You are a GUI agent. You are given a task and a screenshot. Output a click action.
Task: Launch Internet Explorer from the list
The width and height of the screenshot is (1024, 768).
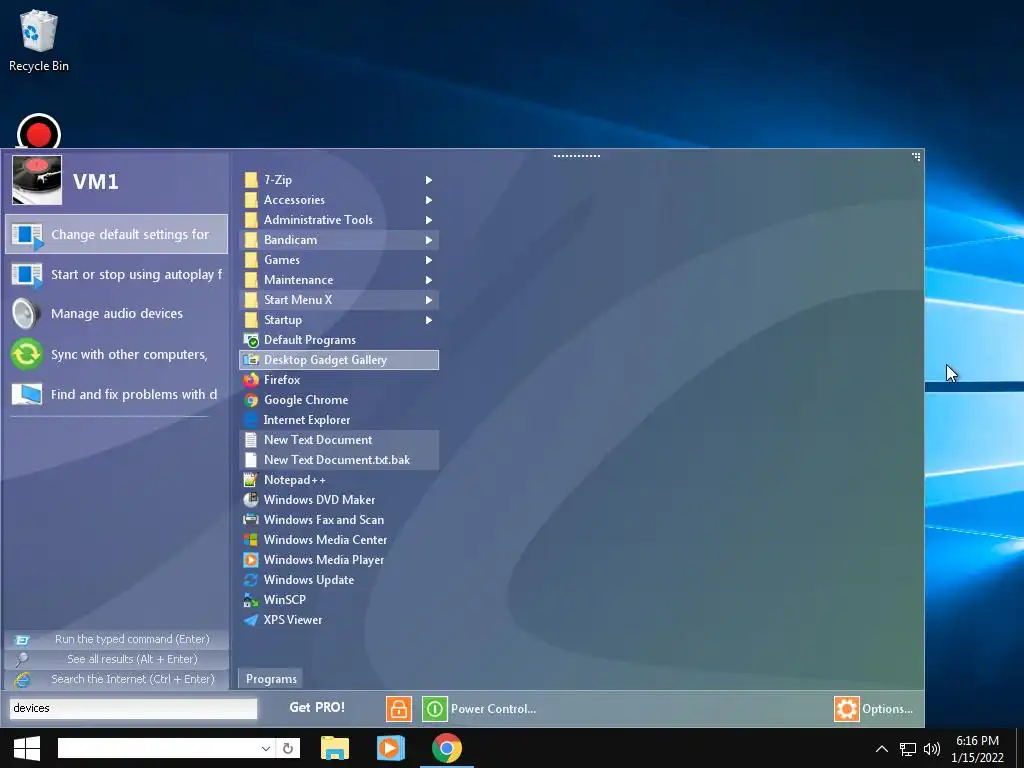[338, 420]
